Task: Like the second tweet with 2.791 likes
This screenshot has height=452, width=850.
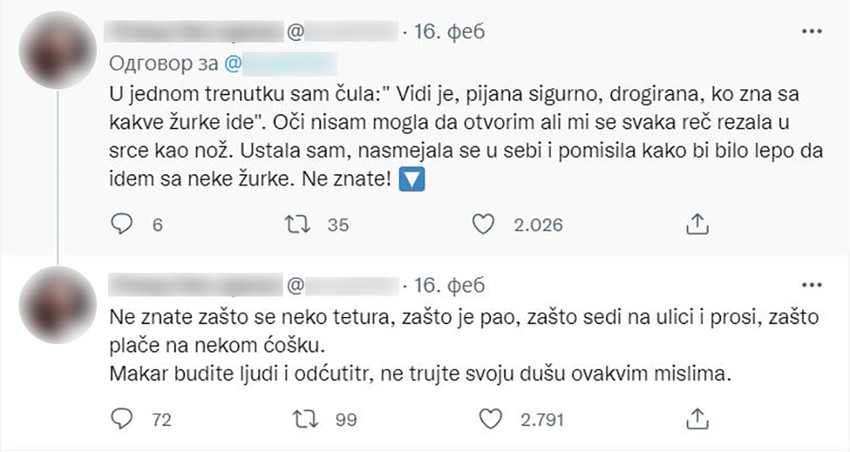Action: 491,418
